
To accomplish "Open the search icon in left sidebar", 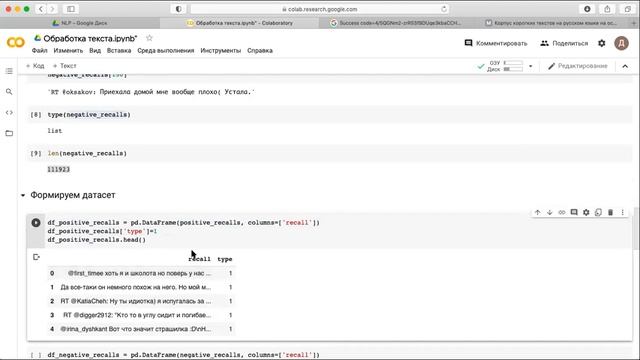I will (9, 92).
